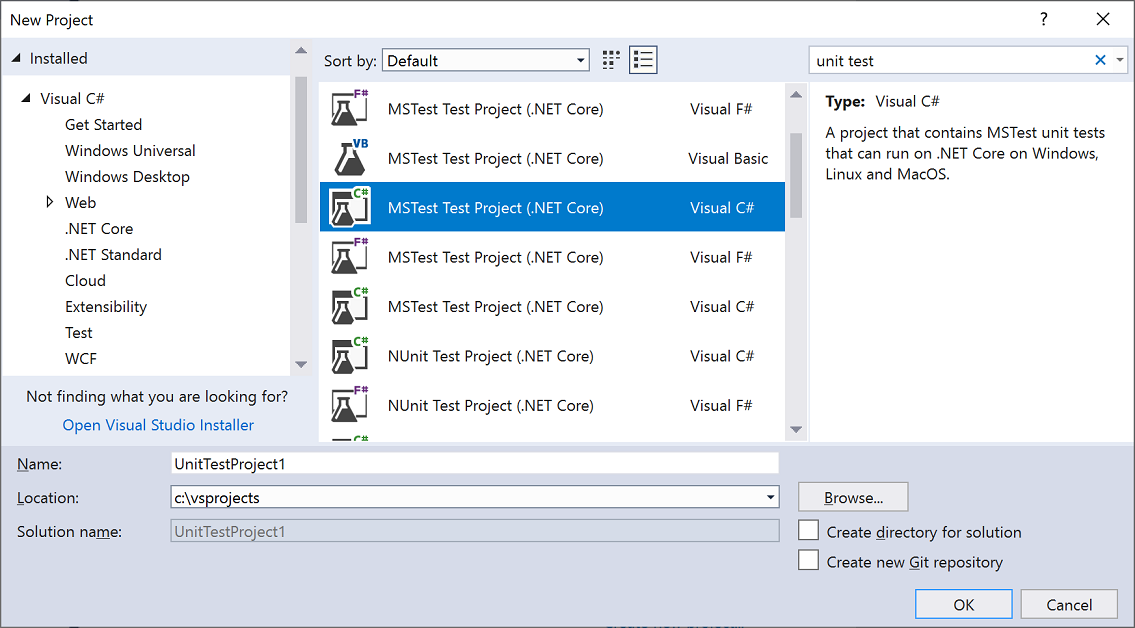Click the template list scroll down arrow

tap(796, 430)
